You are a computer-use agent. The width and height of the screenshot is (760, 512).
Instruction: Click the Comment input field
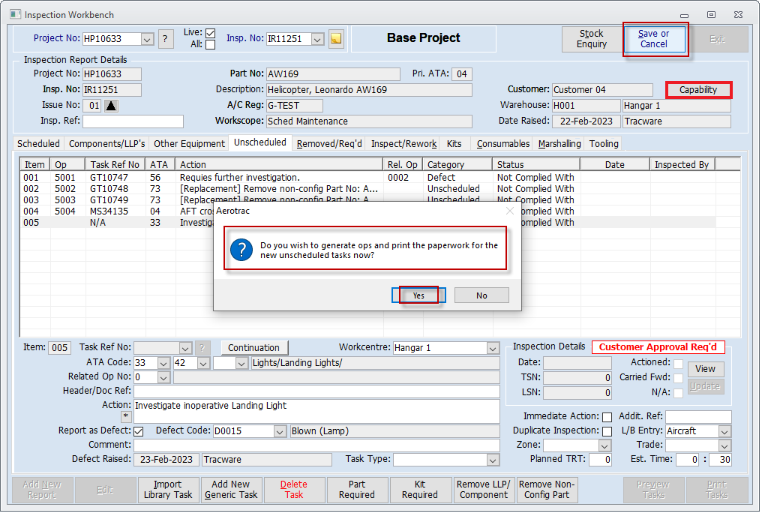pos(316,445)
